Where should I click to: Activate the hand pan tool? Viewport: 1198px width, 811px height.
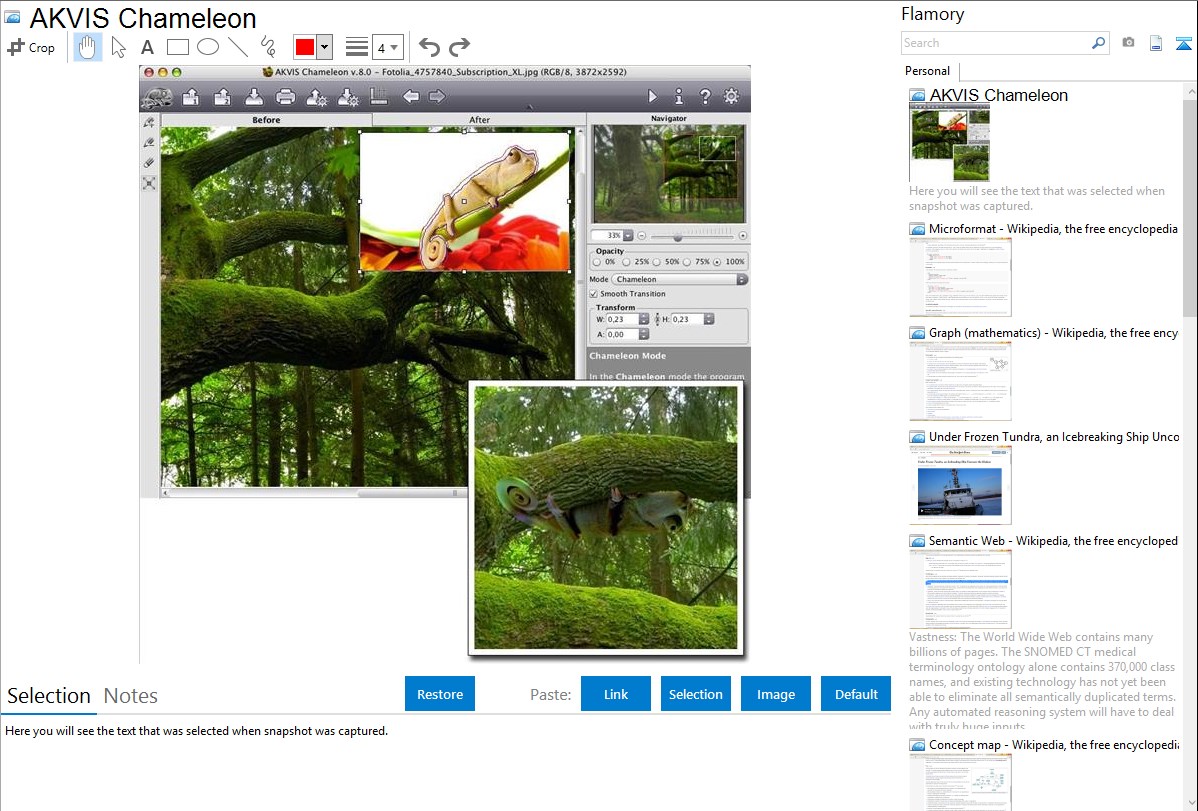[87, 47]
